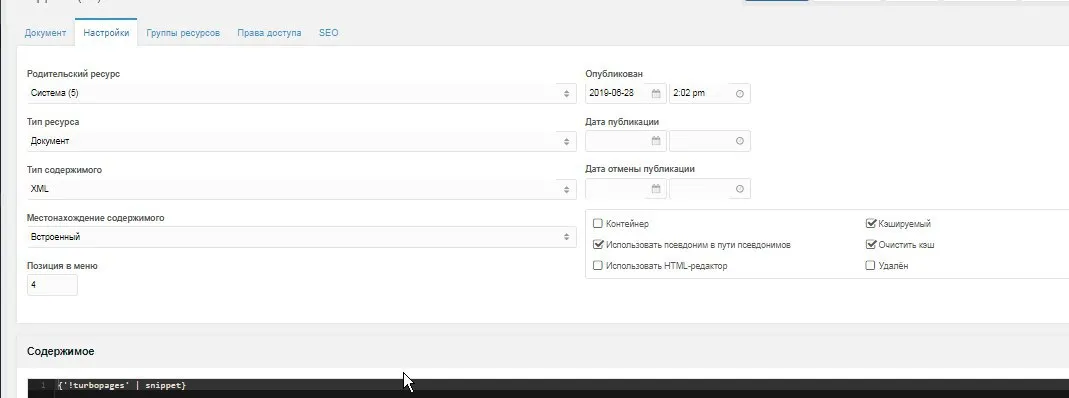
Task: Toggle the Контейнер checkbox
Action: (598, 224)
